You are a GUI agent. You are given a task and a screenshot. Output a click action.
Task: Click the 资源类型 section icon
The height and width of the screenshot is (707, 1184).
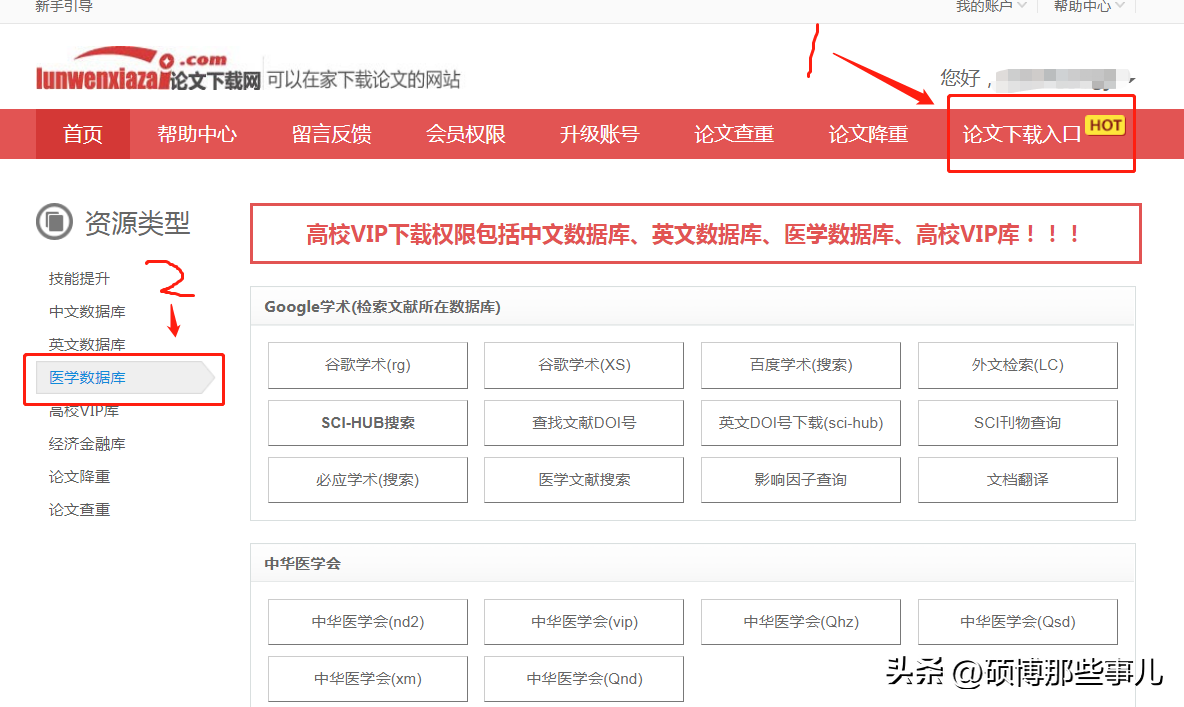click(x=54, y=221)
